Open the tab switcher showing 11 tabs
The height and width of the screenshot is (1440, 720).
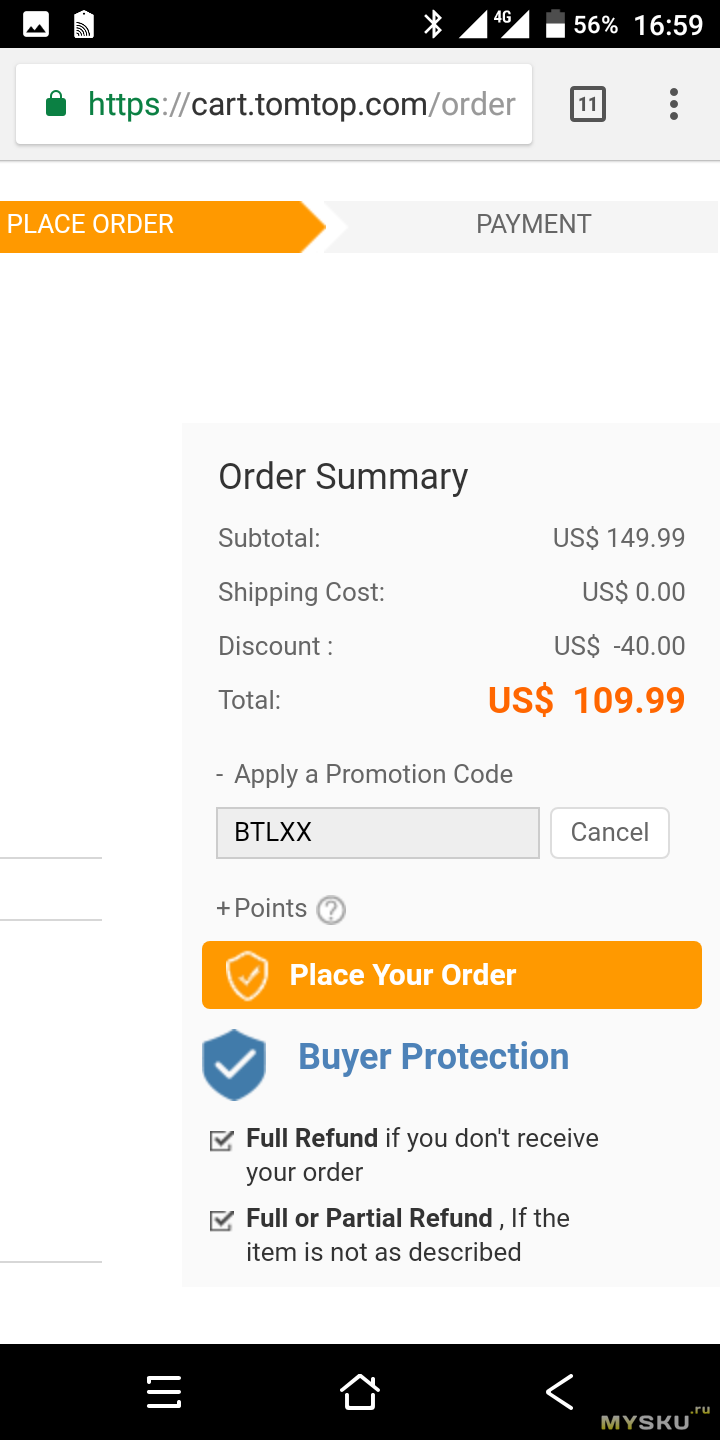click(588, 104)
